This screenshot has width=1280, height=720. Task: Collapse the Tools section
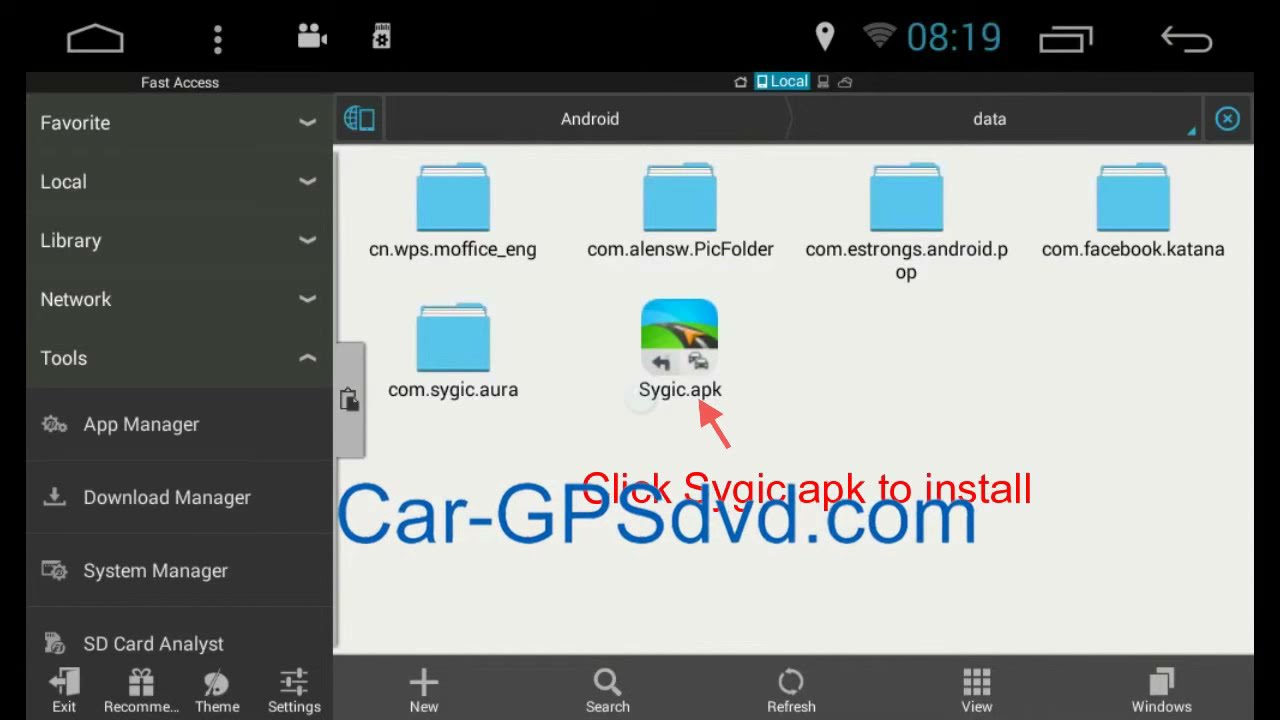(179, 358)
